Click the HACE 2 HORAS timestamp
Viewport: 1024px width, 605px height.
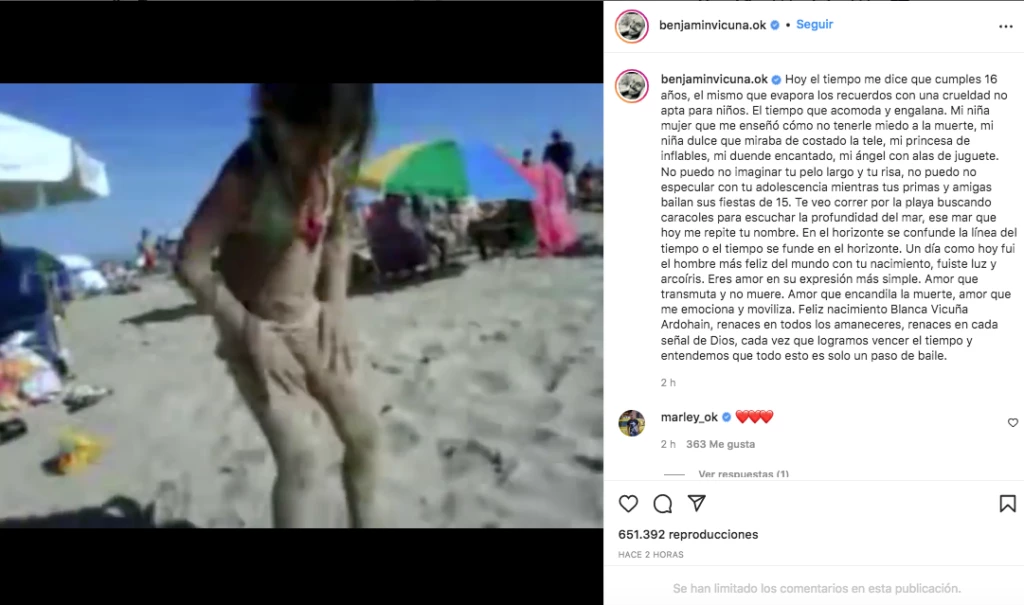click(650, 555)
